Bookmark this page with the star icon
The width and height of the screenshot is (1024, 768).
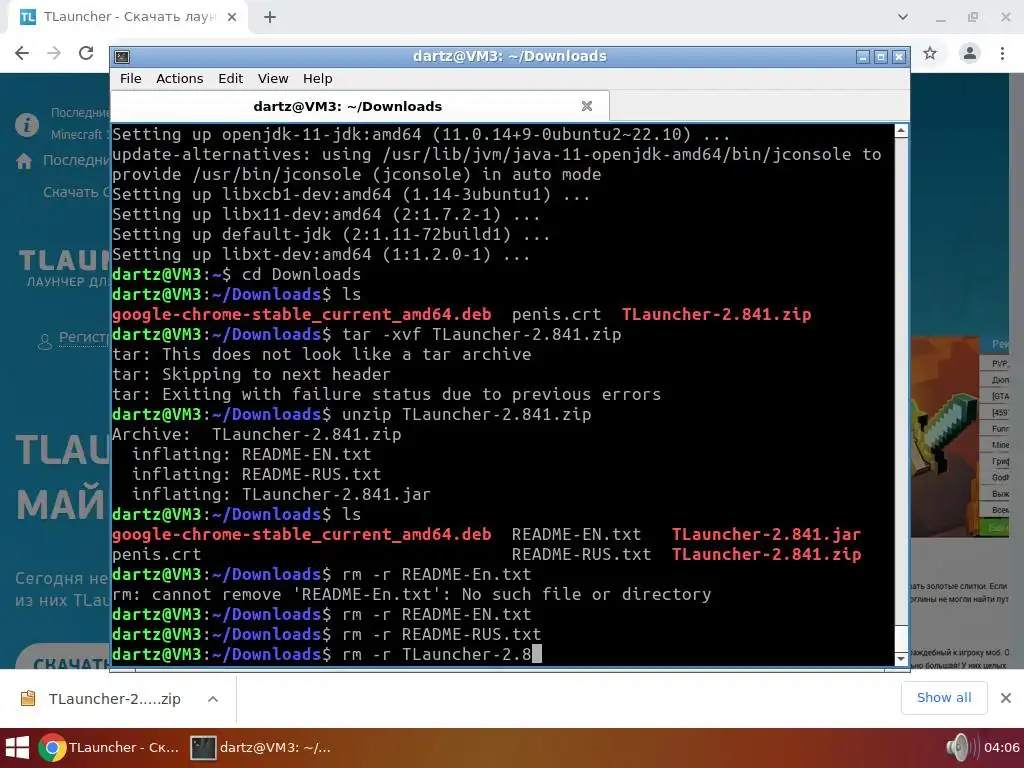coord(930,53)
